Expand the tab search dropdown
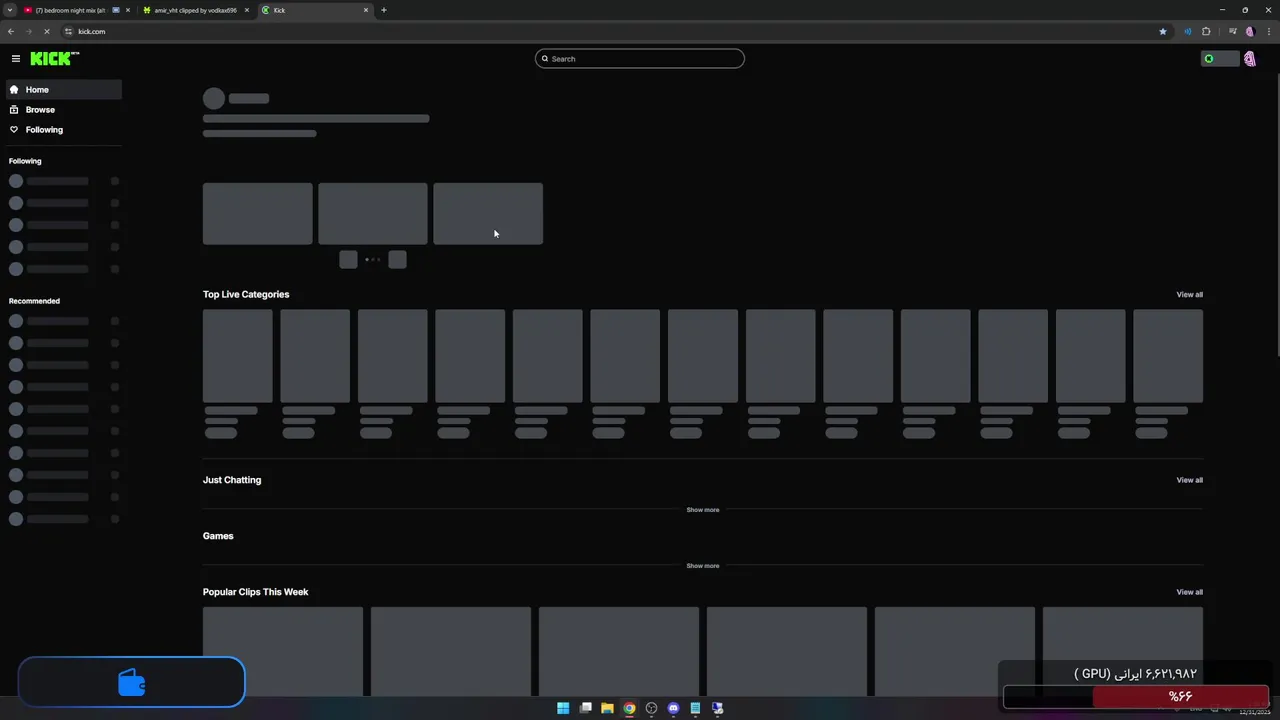The image size is (1280, 720). pyautogui.click(x=9, y=10)
